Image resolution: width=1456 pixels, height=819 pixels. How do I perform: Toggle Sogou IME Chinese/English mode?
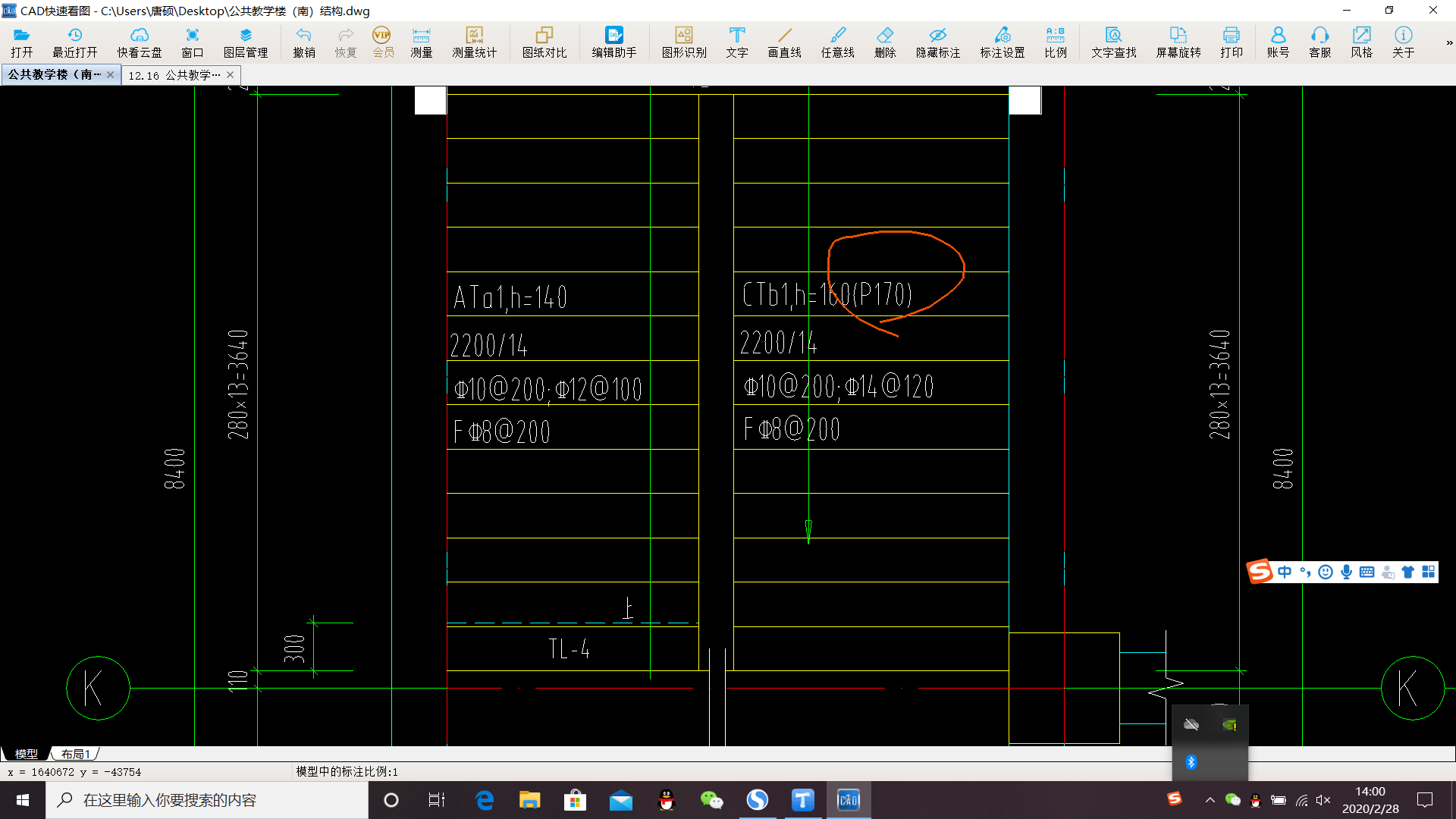1285,572
